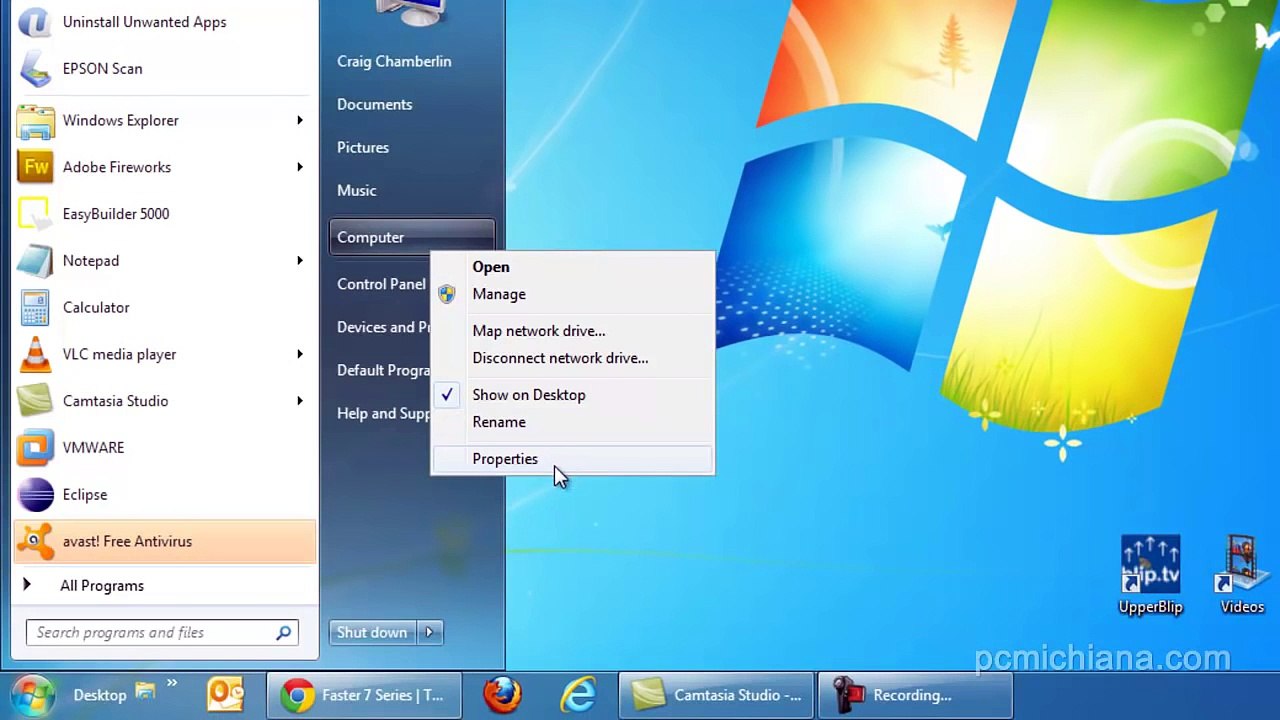Click the UpperBlip desktop shortcut
This screenshot has height=720, width=1280.
pyautogui.click(x=1150, y=575)
